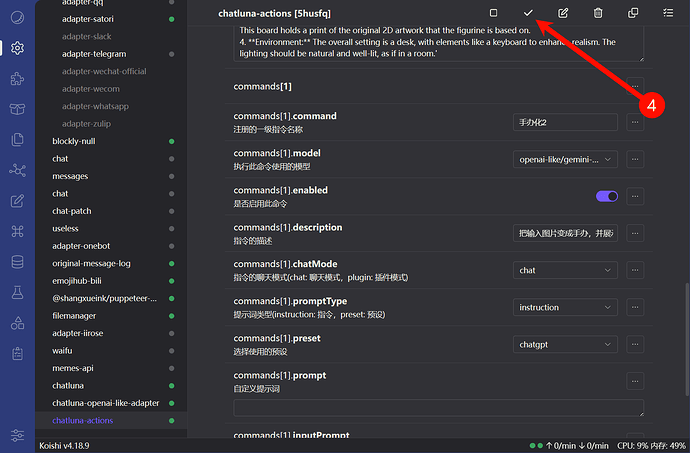Click the checkmark save config icon
Screen dimensions: 690x453
[x=528, y=13]
